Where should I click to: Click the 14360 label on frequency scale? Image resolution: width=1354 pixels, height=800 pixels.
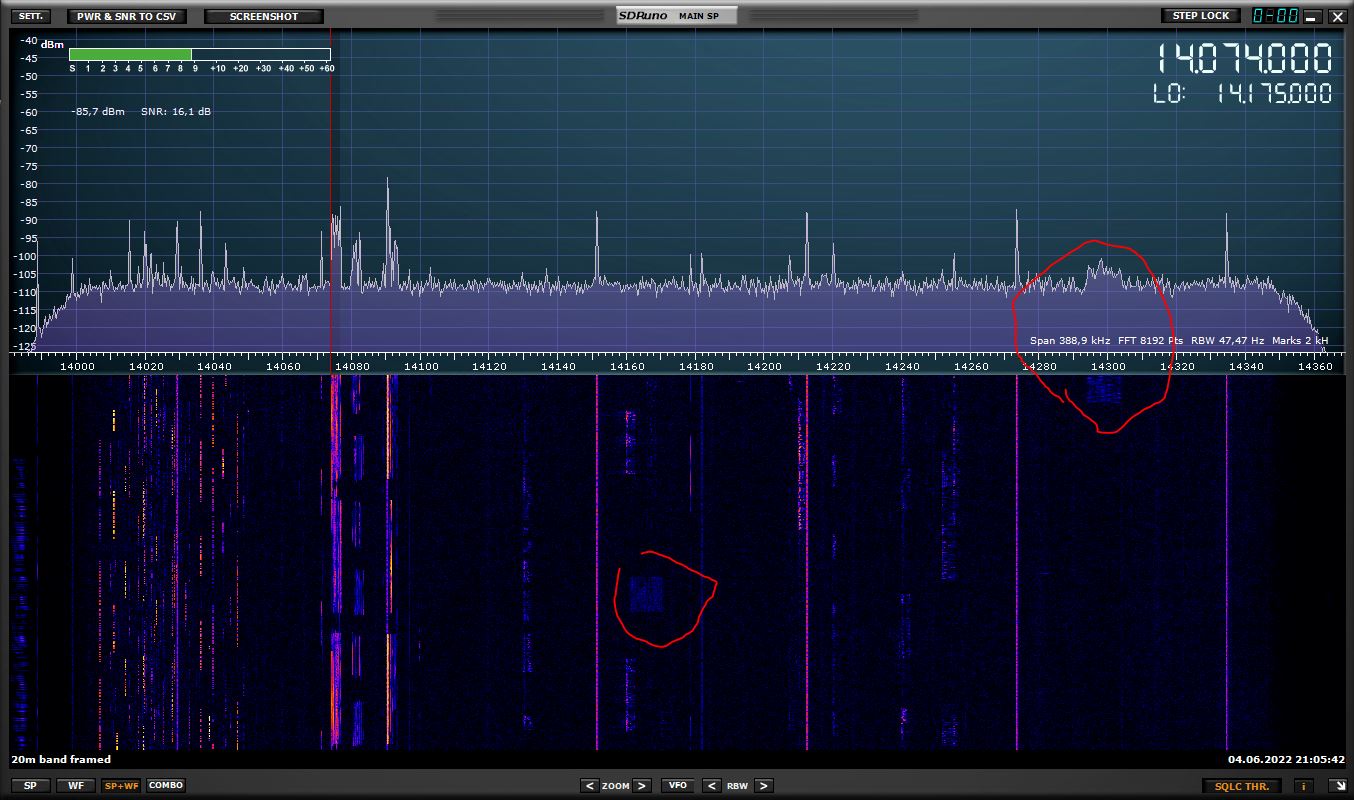(1314, 367)
